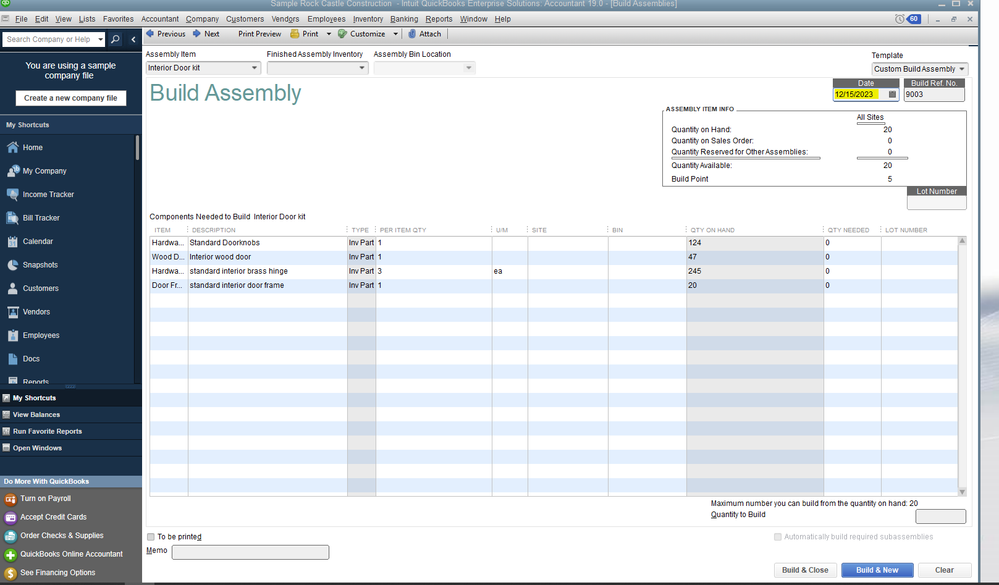Click the Customize toolbar icon
Viewport: 999px width, 585px height.
click(343, 34)
